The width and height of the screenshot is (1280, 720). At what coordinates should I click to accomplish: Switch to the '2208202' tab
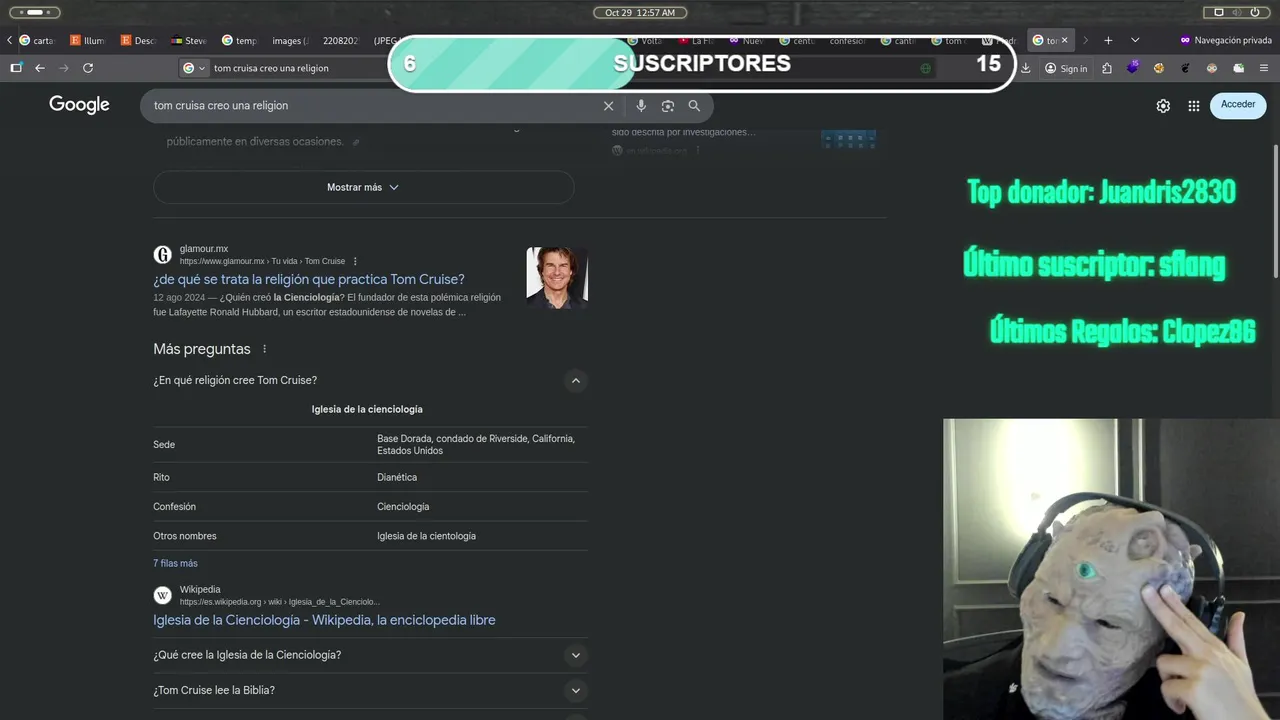[x=340, y=40]
